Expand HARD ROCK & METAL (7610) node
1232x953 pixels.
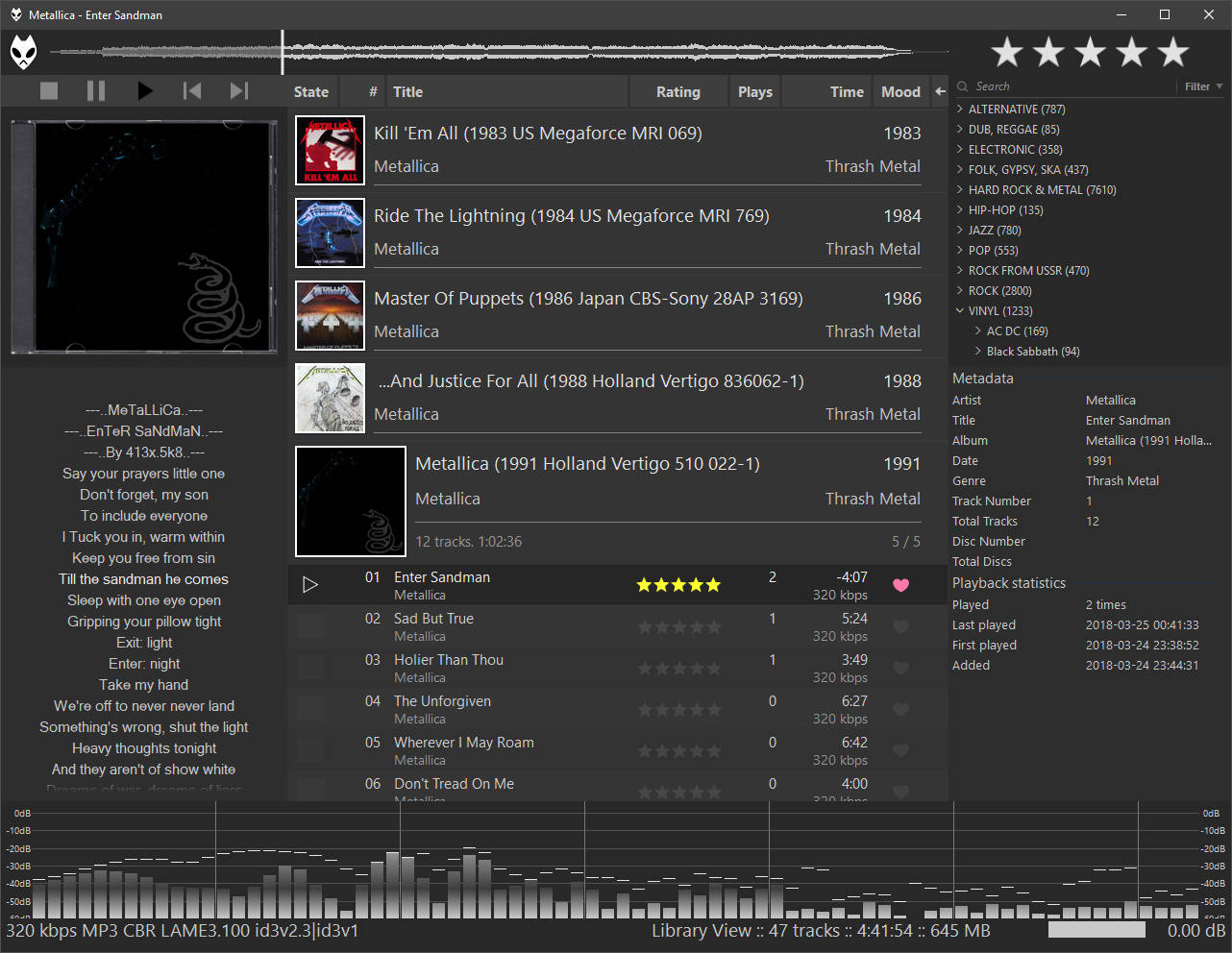[x=960, y=189]
